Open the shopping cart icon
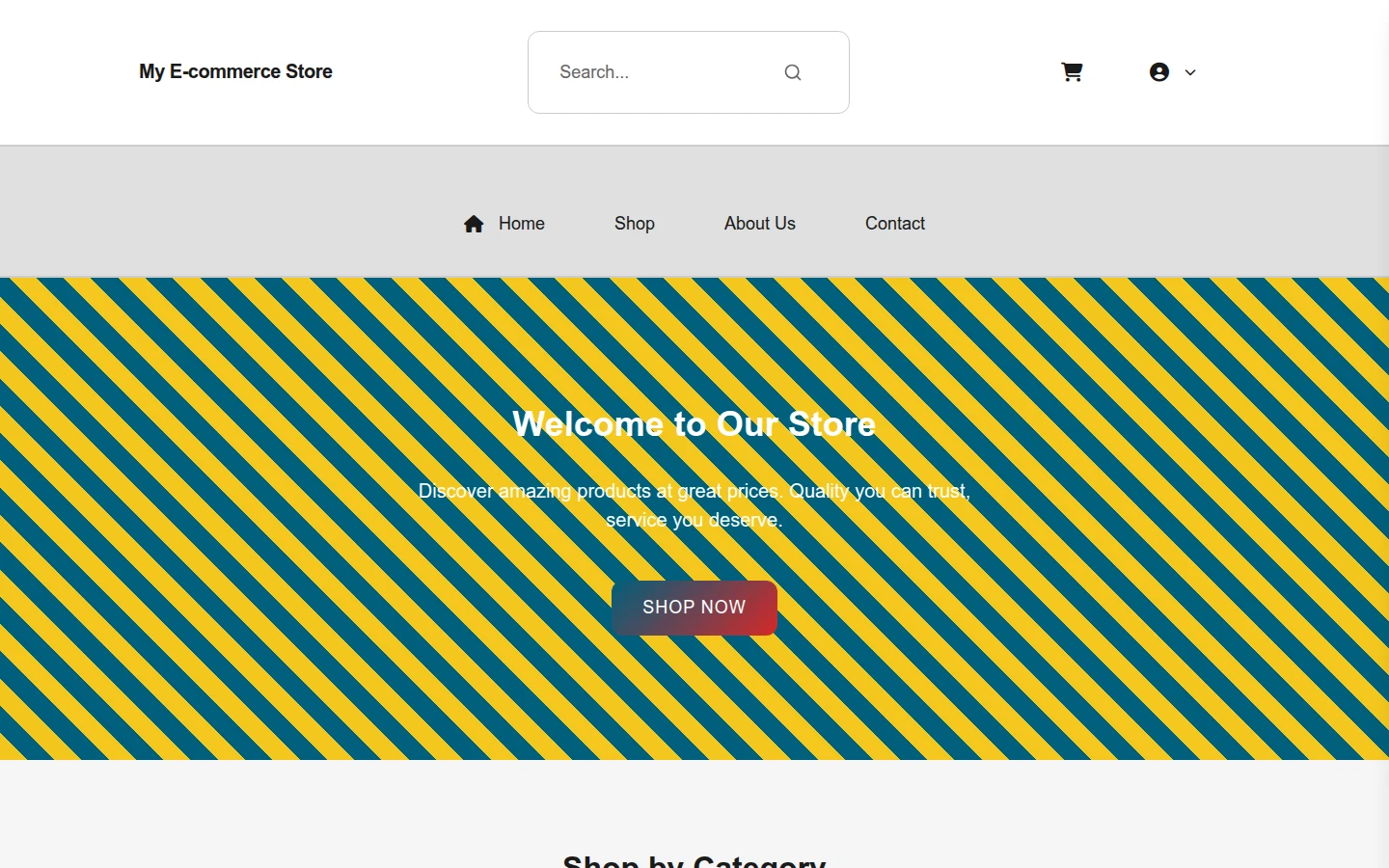 [x=1072, y=72]
